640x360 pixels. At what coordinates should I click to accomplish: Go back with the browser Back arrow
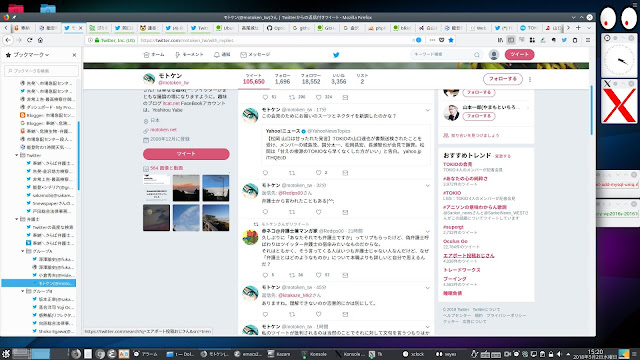point(8,40)
